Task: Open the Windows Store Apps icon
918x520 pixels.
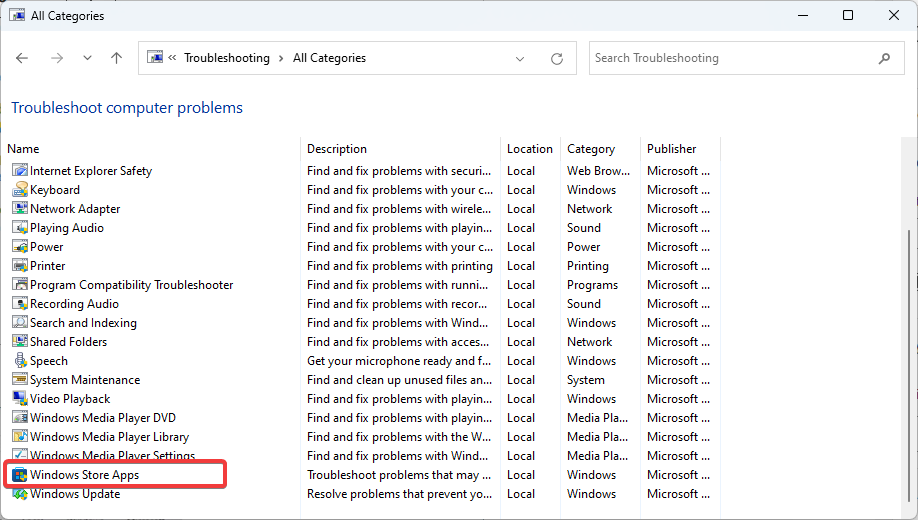Action: (20, 475)
